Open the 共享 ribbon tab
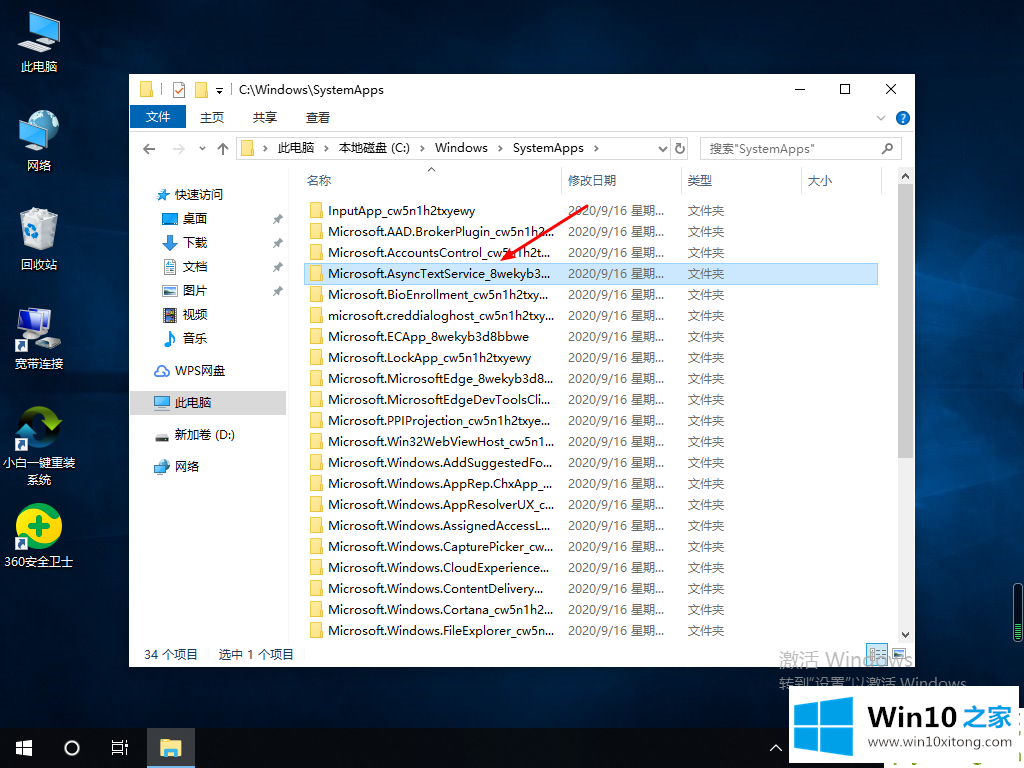The height and width of the screenshot is (768, 1024). pyautogui.click(x=264, y=118)
